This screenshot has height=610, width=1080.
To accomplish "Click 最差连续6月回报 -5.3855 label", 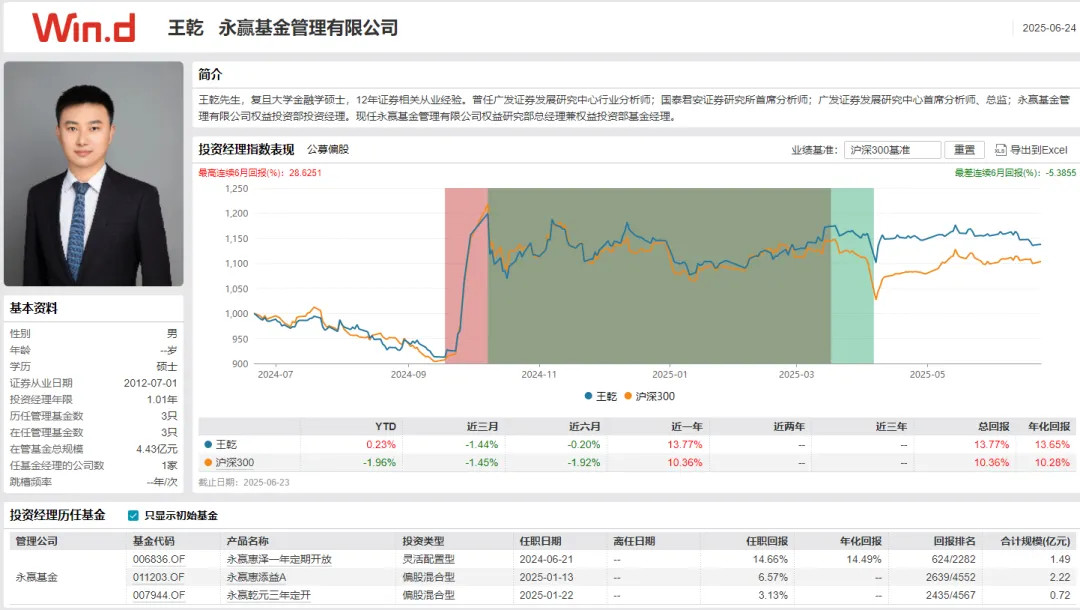I will (x=1015, y=173).
